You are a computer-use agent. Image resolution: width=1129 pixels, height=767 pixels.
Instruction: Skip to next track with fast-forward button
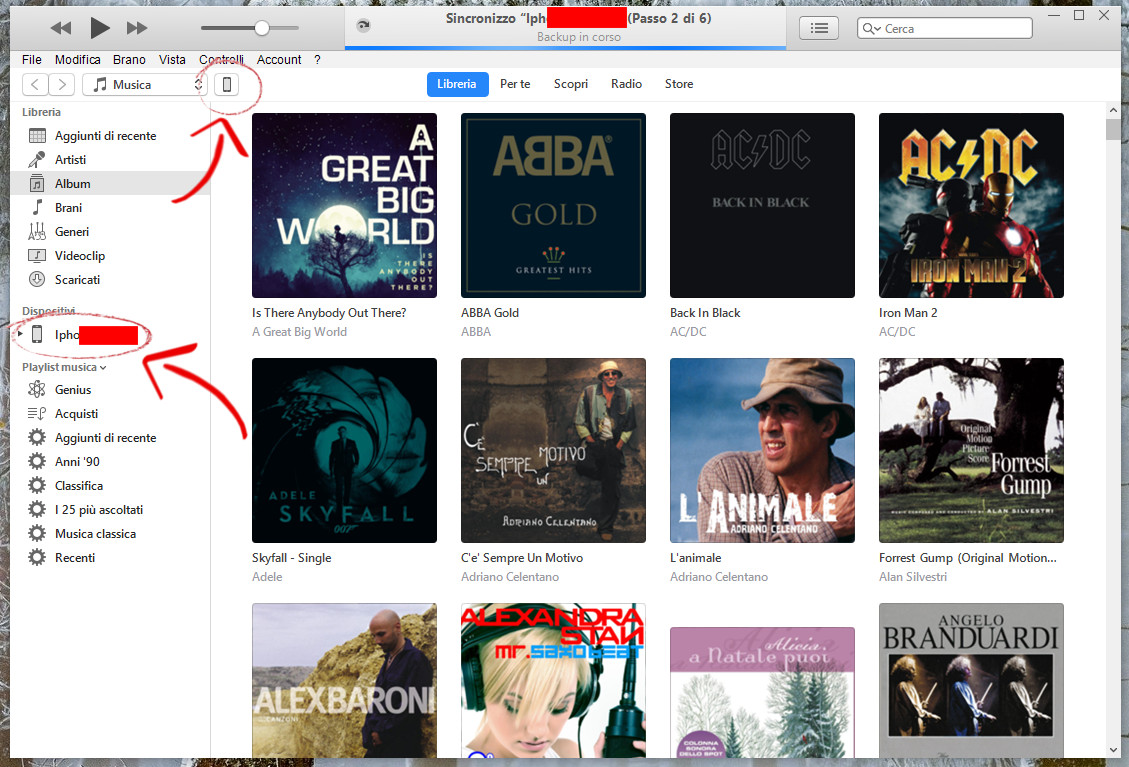point(137,28)
